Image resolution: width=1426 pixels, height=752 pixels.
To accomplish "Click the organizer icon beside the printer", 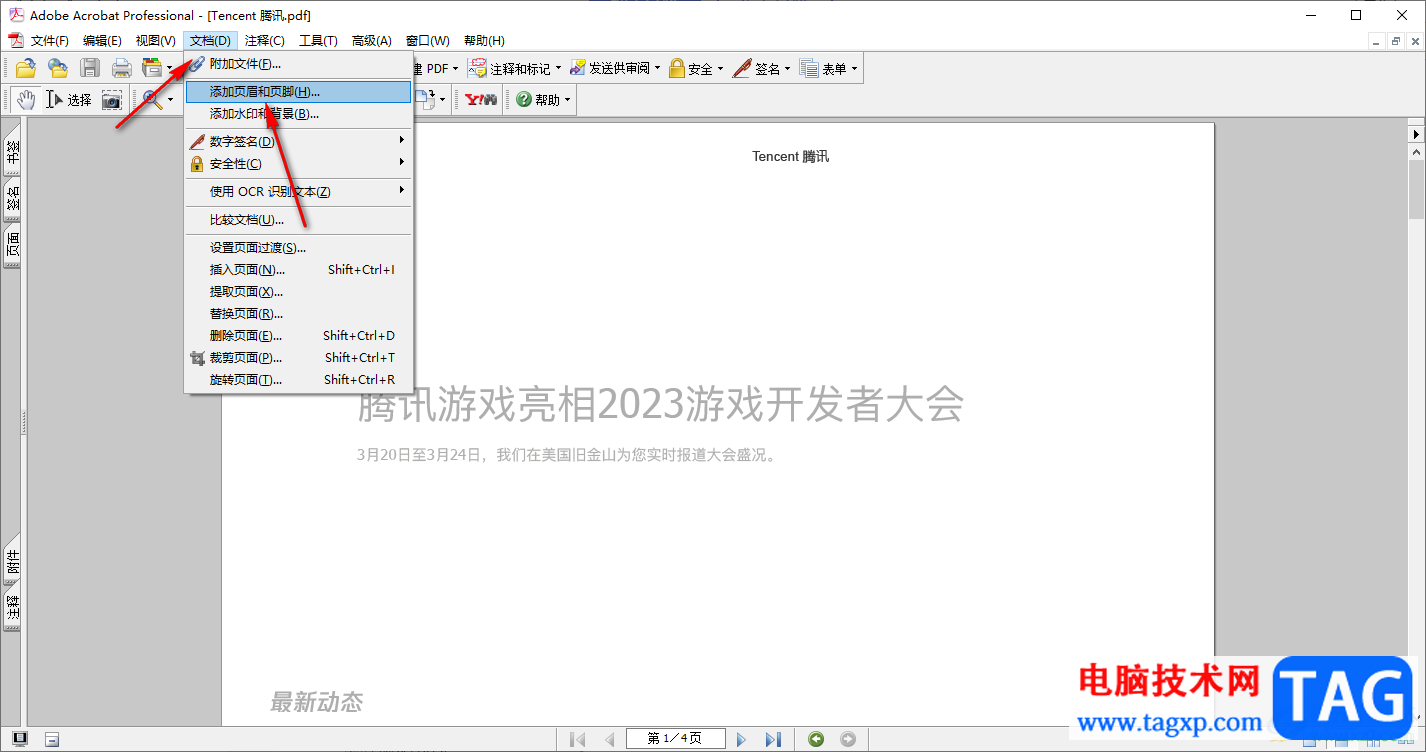I will [x=152, y=68].
